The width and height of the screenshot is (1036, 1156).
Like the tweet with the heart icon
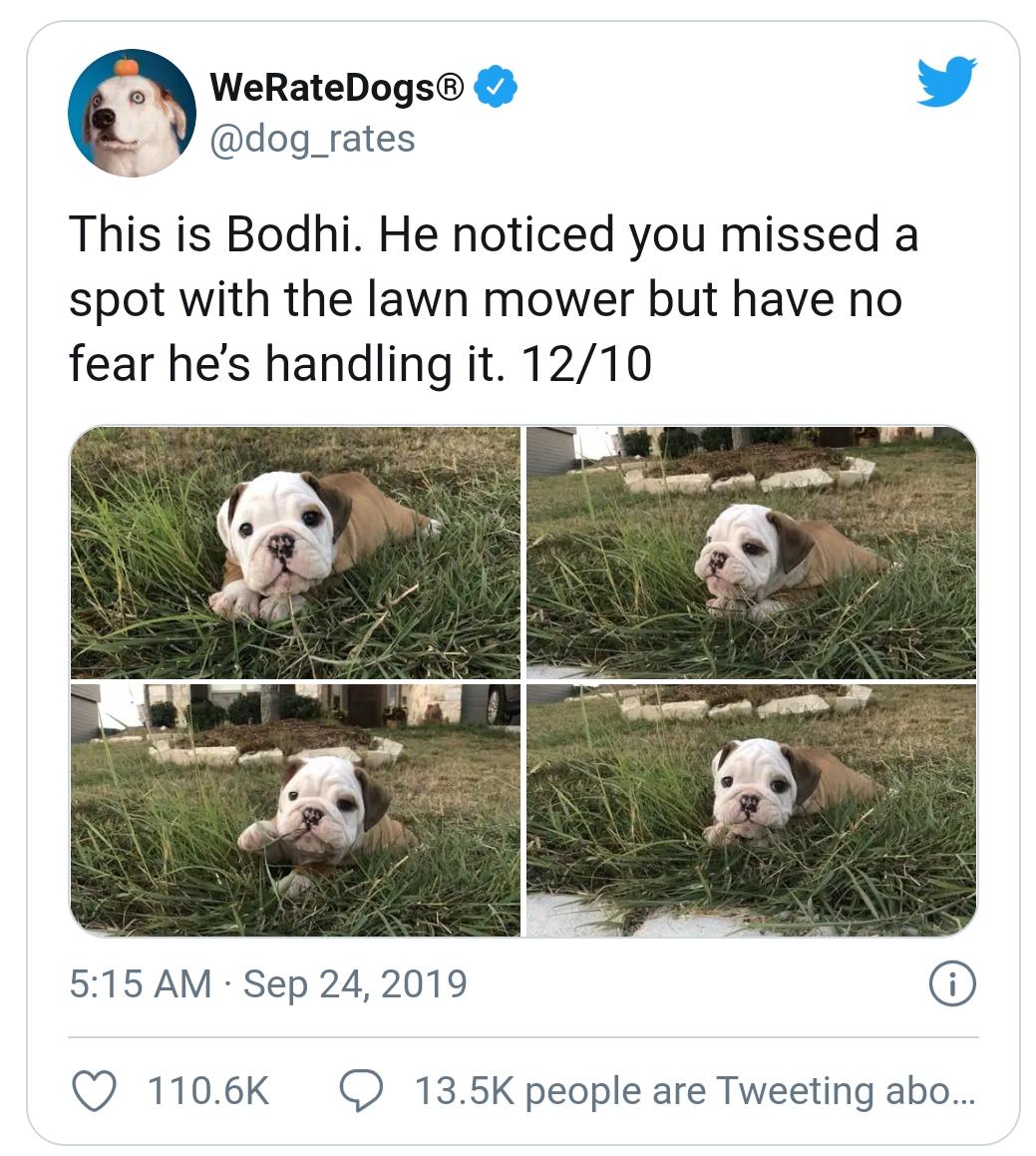(x=95, y=1091)
